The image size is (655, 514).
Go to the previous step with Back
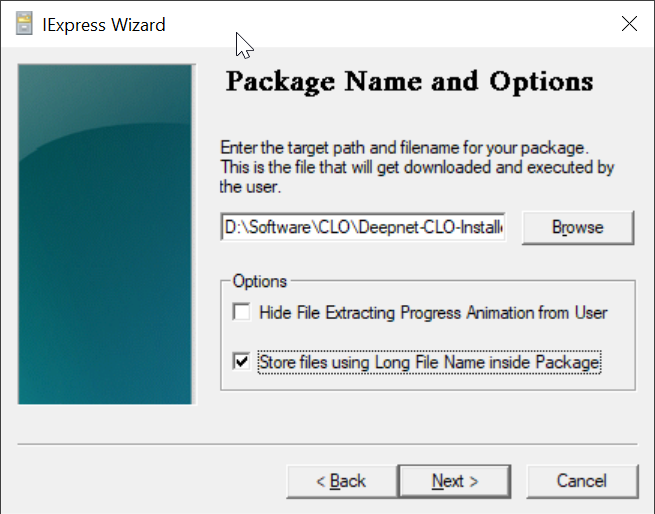[x=341, y=481]
